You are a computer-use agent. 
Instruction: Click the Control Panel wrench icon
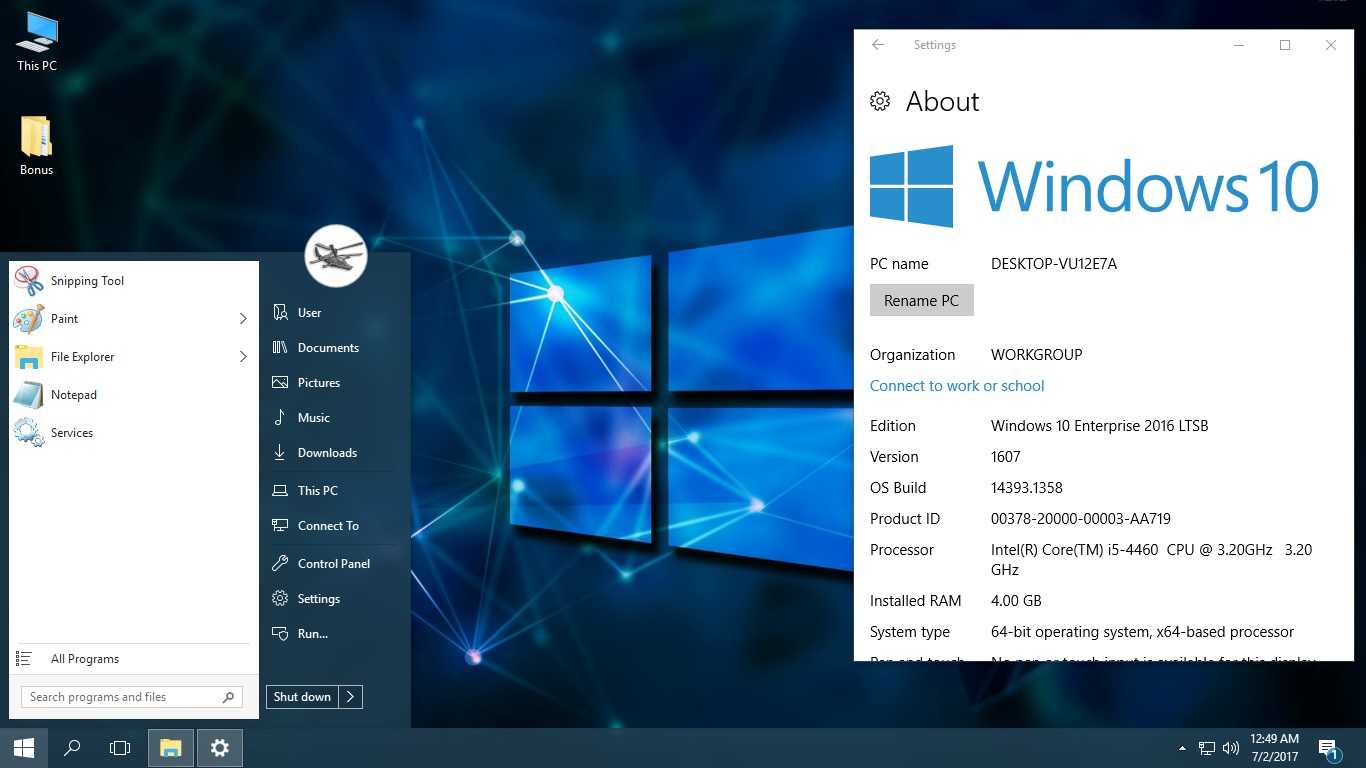(280, 564)
